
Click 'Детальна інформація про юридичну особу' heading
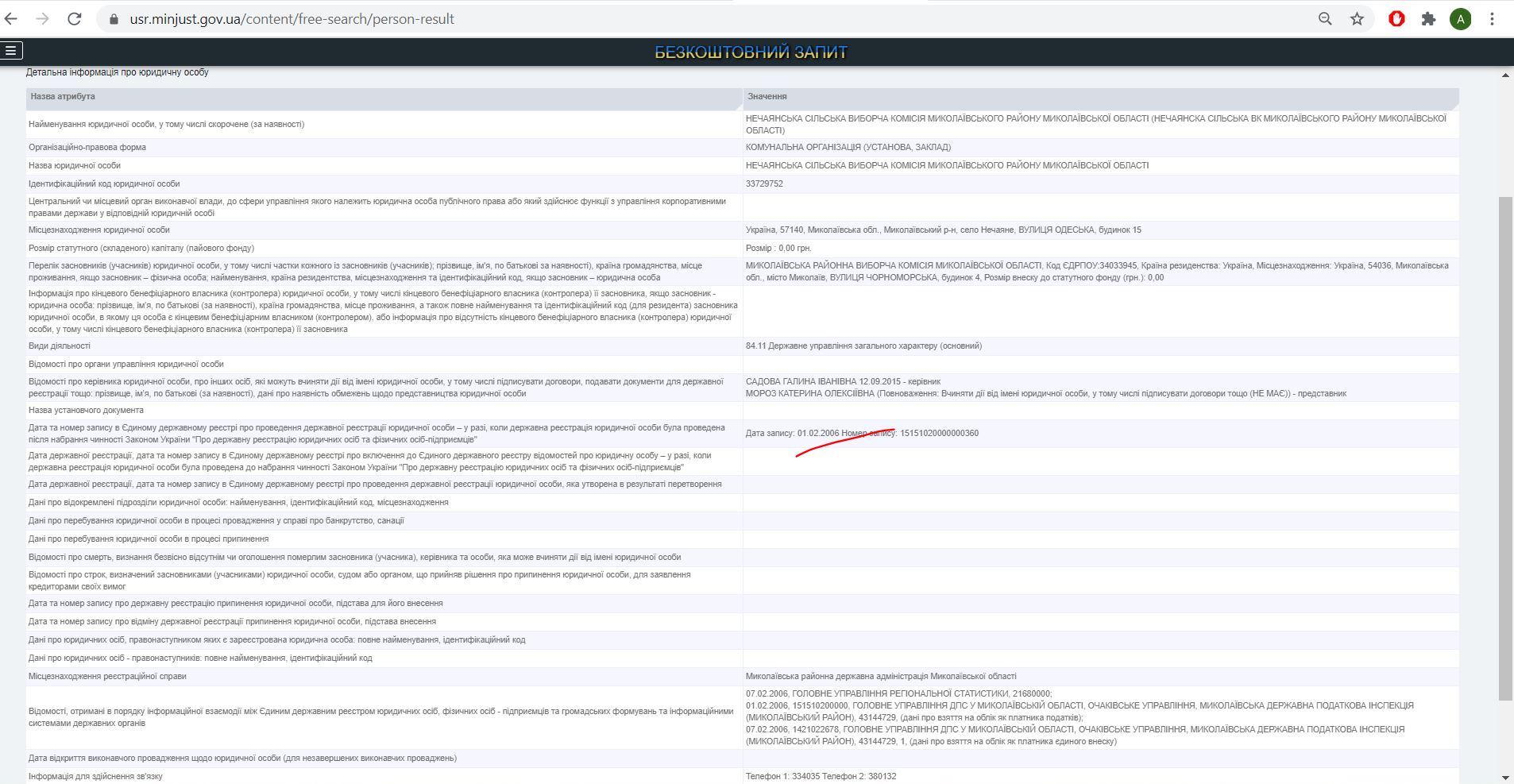(117, 72)
